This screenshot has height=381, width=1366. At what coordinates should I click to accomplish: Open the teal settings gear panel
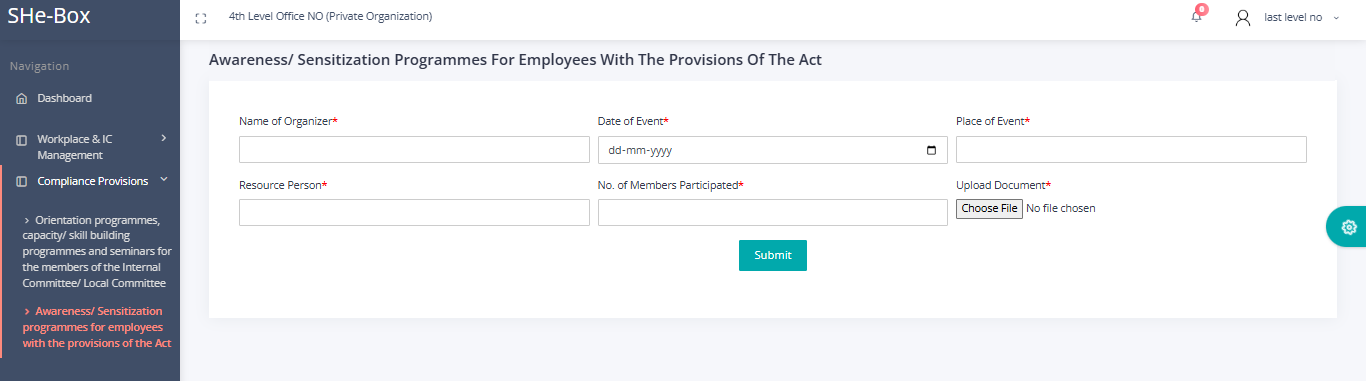pyautogui.click(x=1348, y=227)
